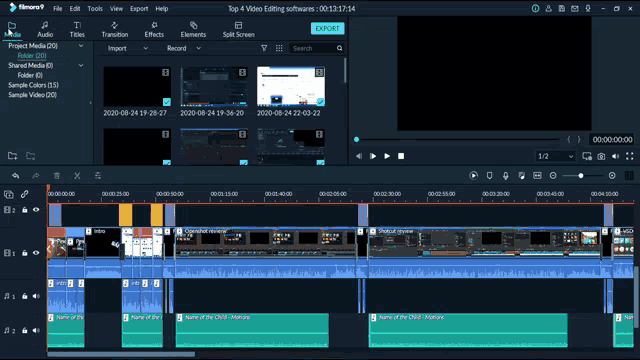The image size is (640, 360).
Task: Click the media Search field
Action: point(316,48)
